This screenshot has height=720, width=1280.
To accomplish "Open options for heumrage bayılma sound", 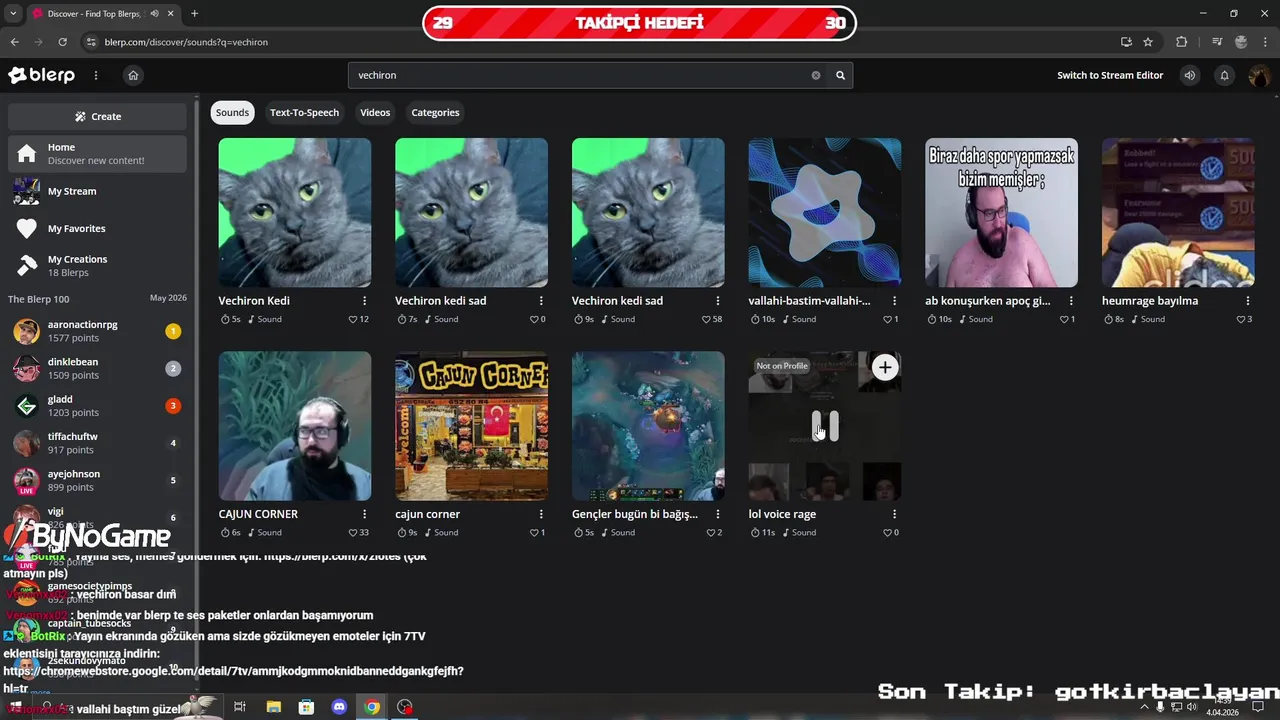I will 1248,301.
